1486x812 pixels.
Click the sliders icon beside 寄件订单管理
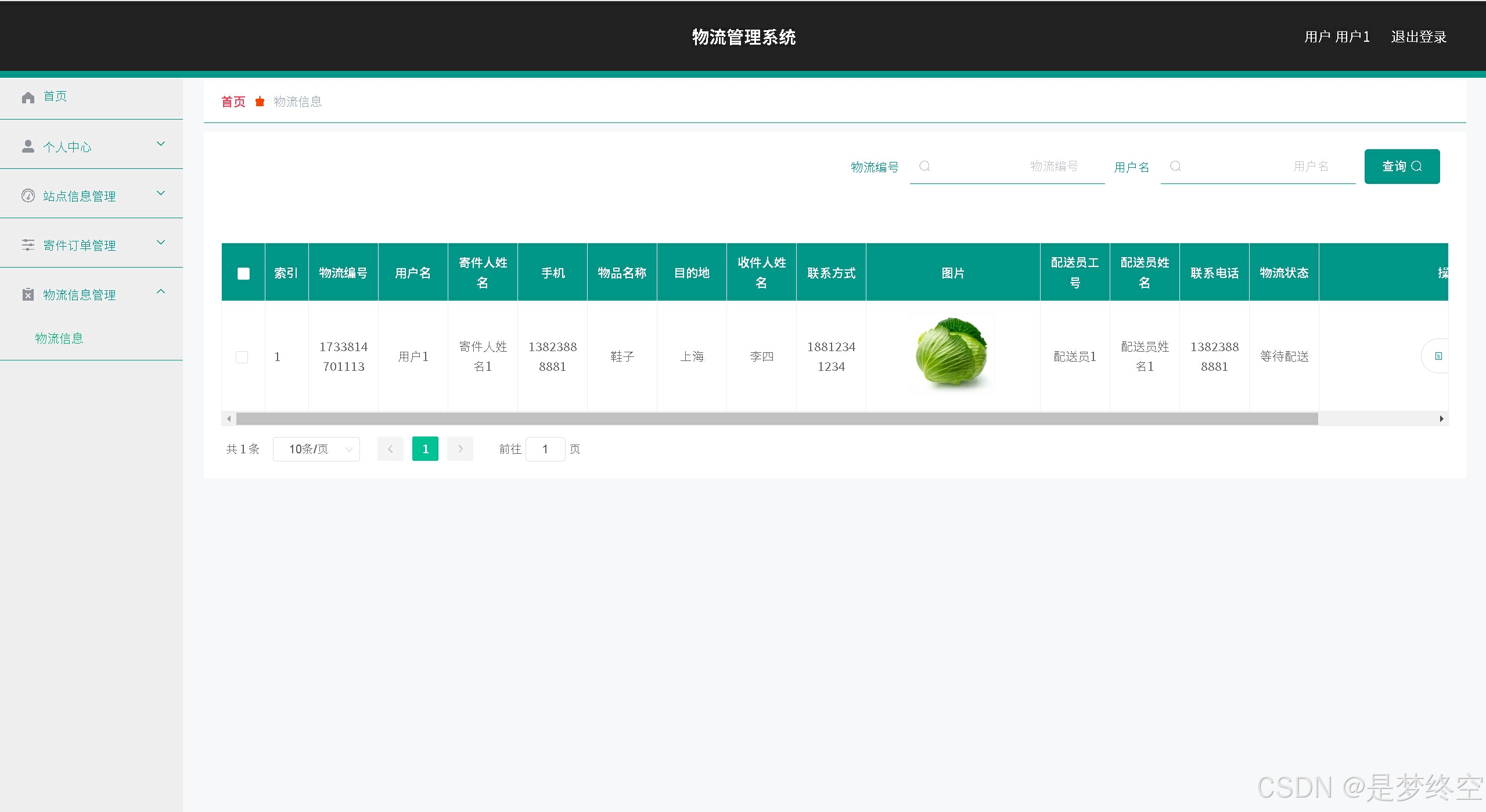(x=28, y=245)
